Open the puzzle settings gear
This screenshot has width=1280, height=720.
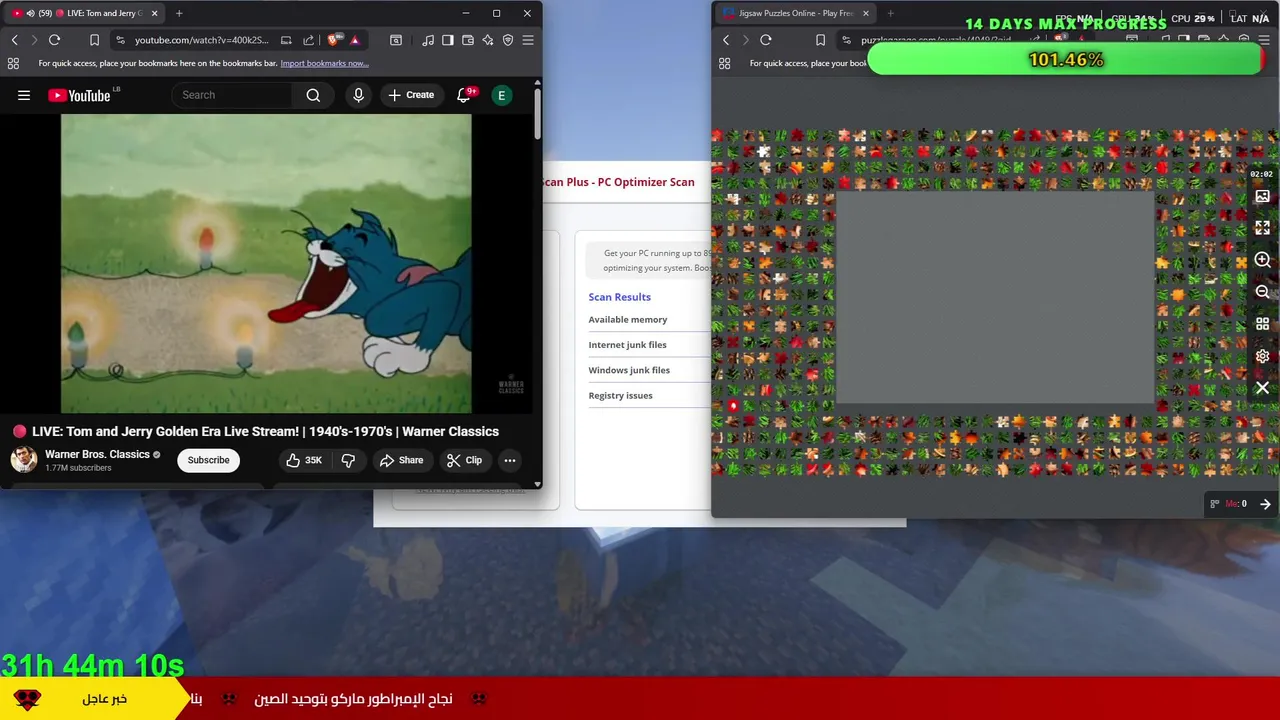[1262, 356]
